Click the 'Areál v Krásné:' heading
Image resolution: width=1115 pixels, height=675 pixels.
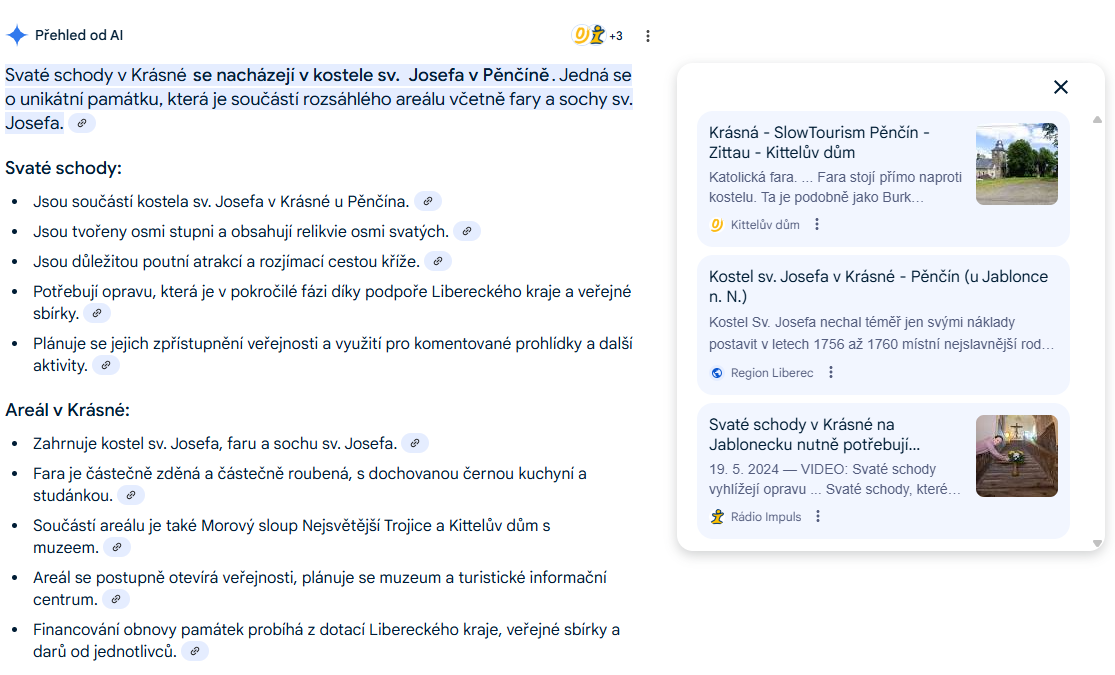point(68,410)
